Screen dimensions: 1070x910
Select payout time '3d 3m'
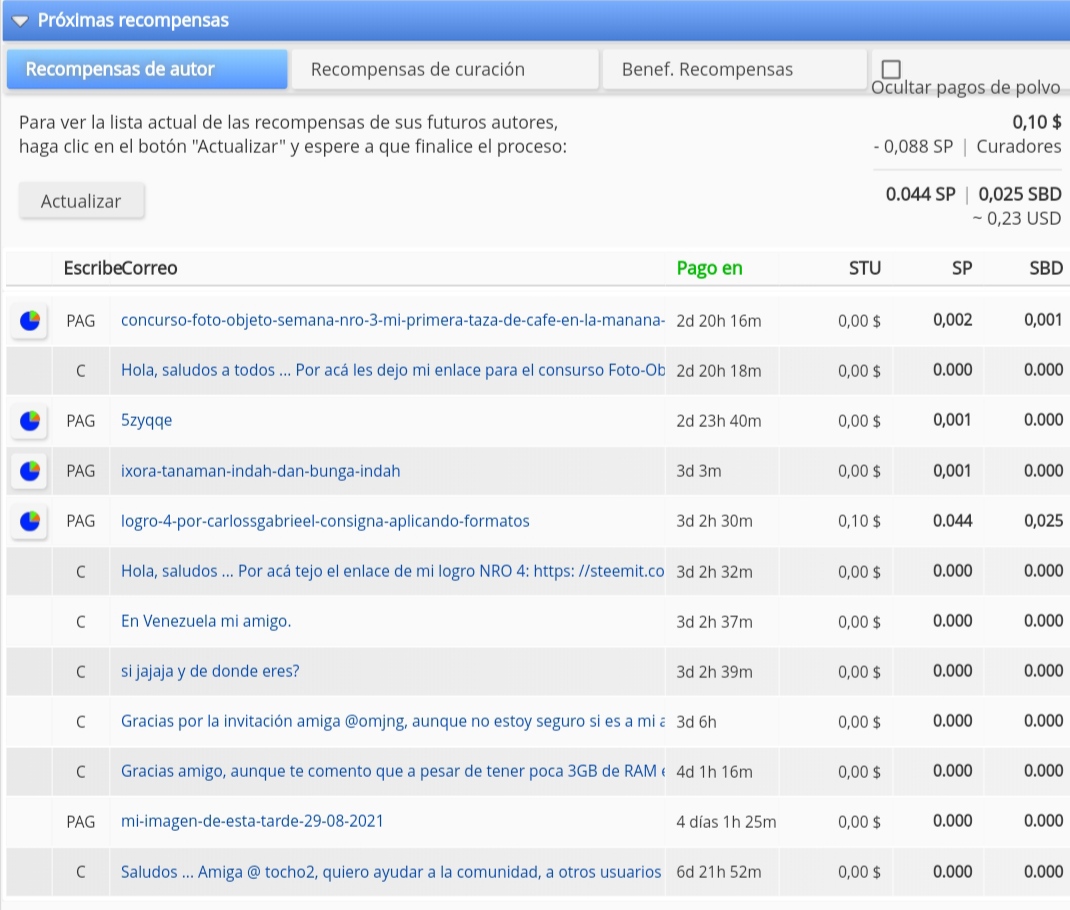[699, 471]
